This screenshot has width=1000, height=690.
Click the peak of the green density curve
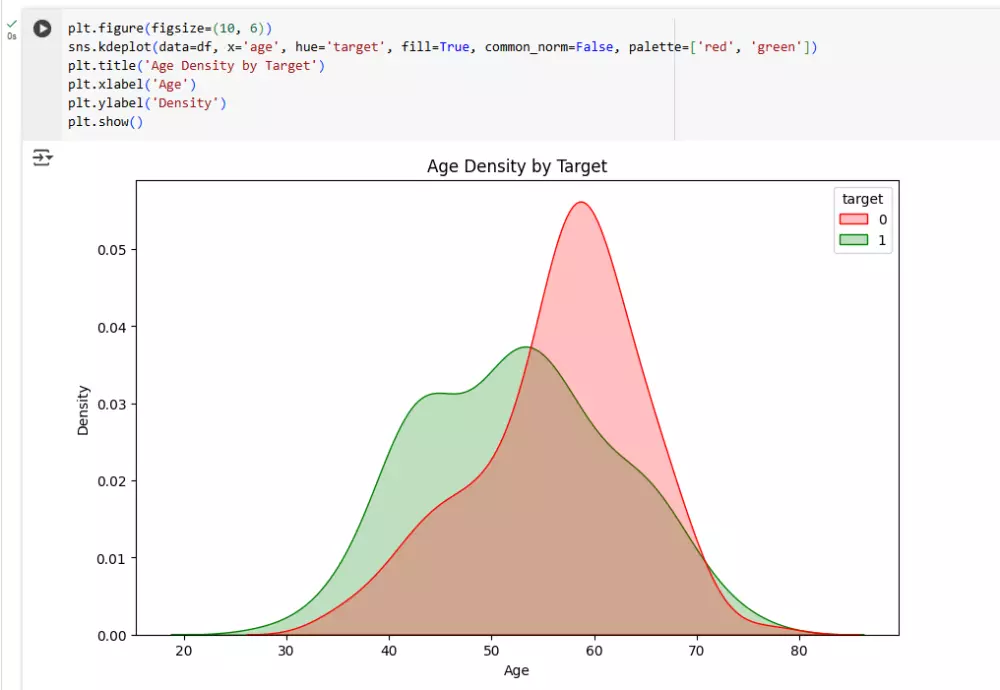click(x=526, y=347)
